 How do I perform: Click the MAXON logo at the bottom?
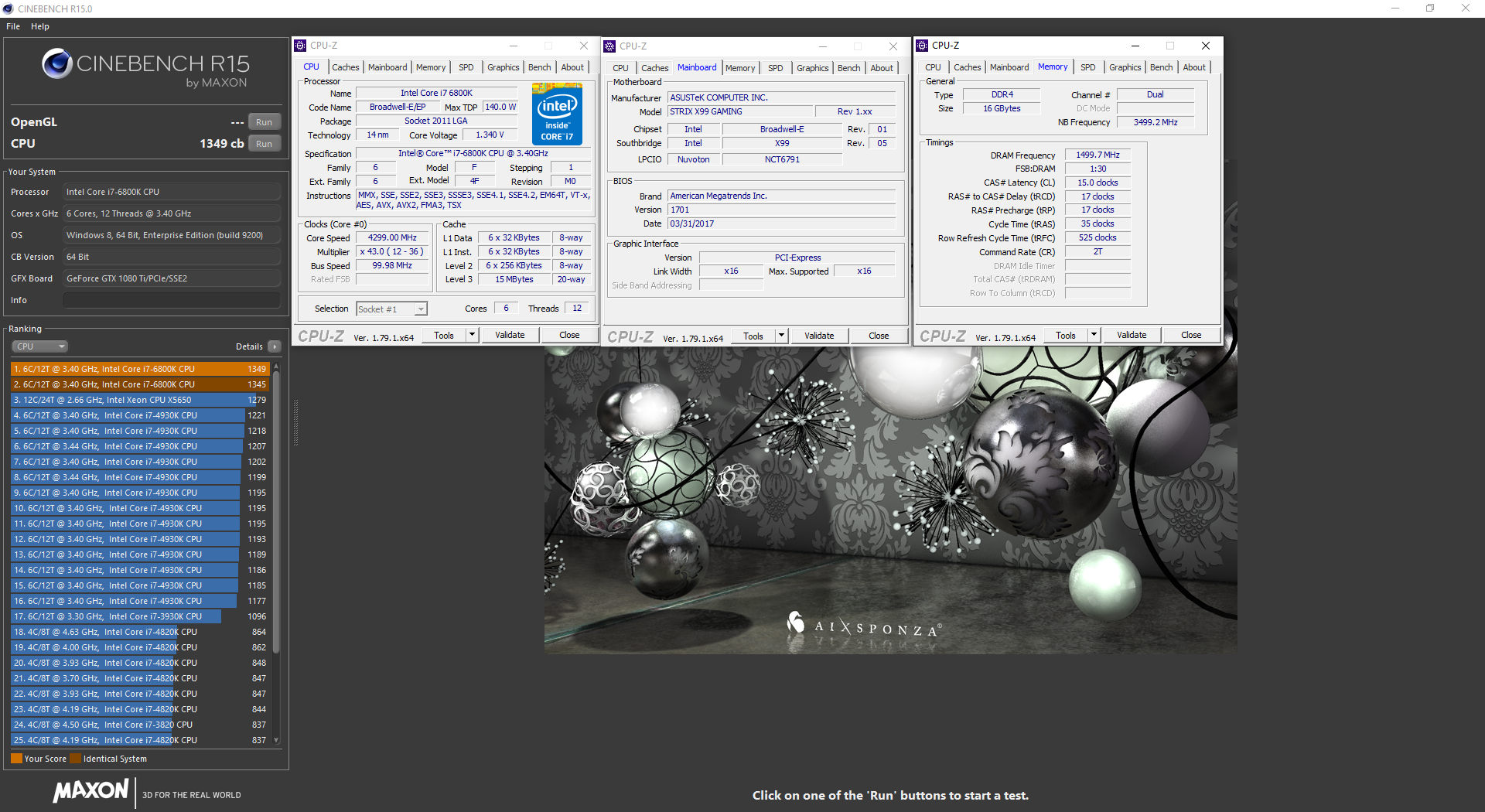pyautogui.click(x=90, y=790)
